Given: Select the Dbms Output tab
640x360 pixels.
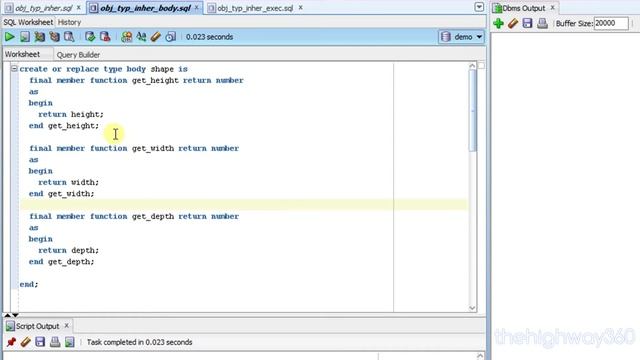Looking at the screenshot, I should pyautogui.click(x=523, y=8).
